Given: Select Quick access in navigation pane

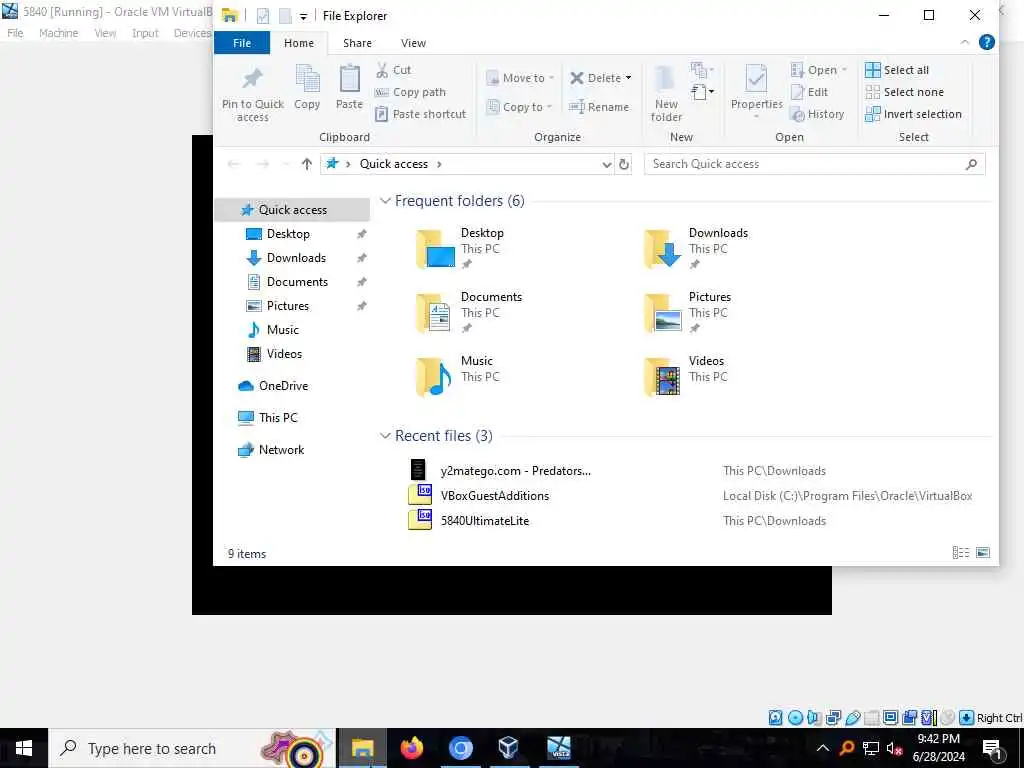Looking at the screenshot, I should (293, 210).
